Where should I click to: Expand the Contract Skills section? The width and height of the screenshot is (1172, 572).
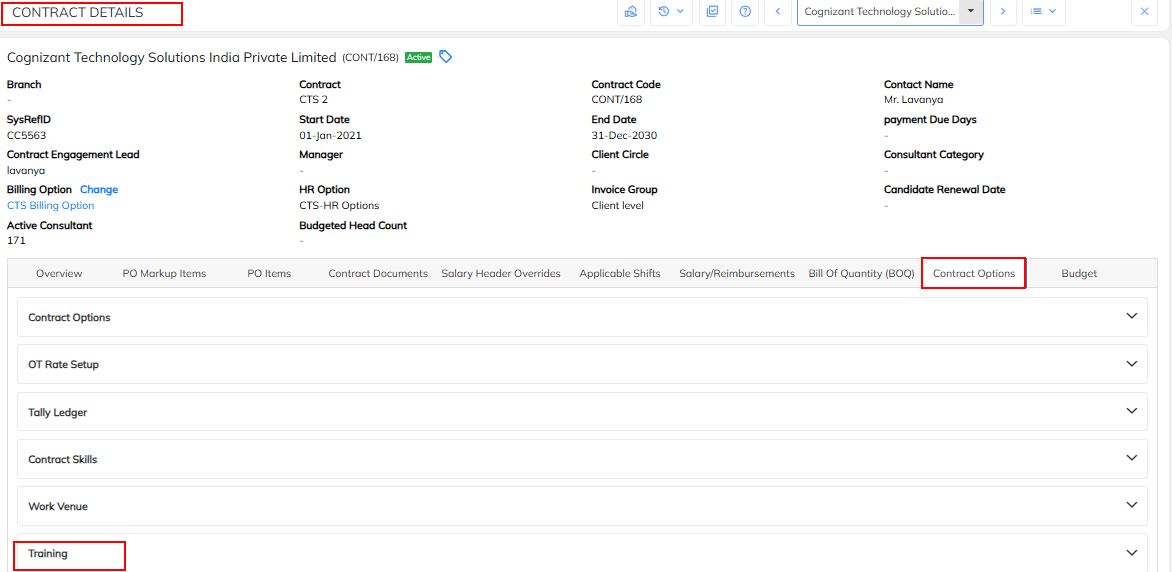click(1131, 458)
